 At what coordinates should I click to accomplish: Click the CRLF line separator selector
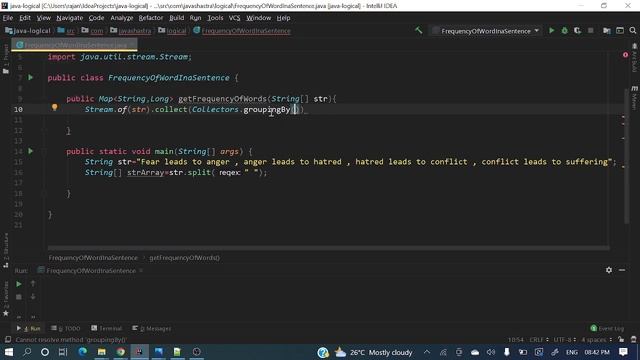538,340
